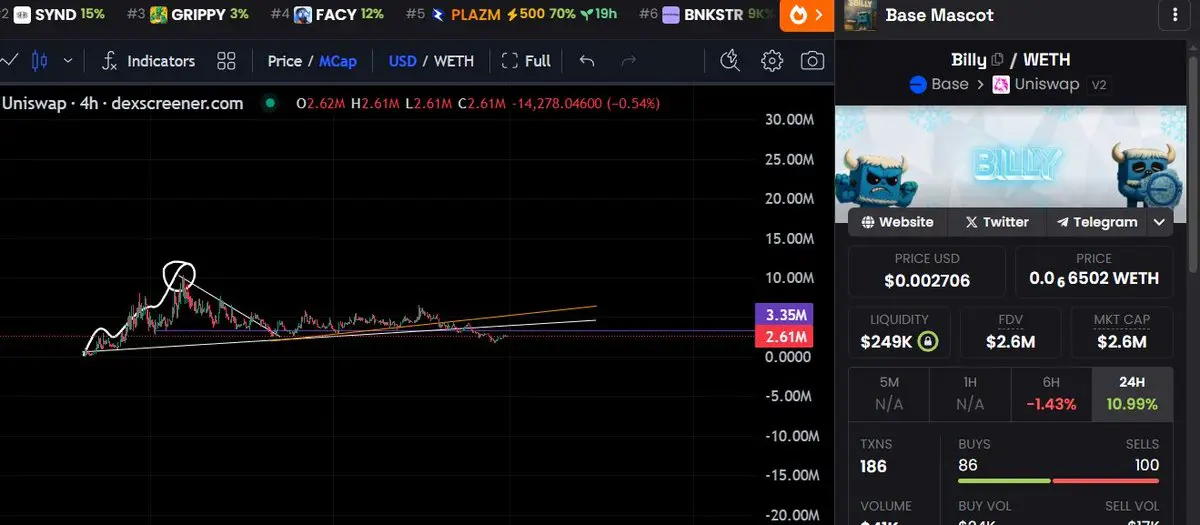
Task: Open trending list with the flame button
Action: point(806,15)
